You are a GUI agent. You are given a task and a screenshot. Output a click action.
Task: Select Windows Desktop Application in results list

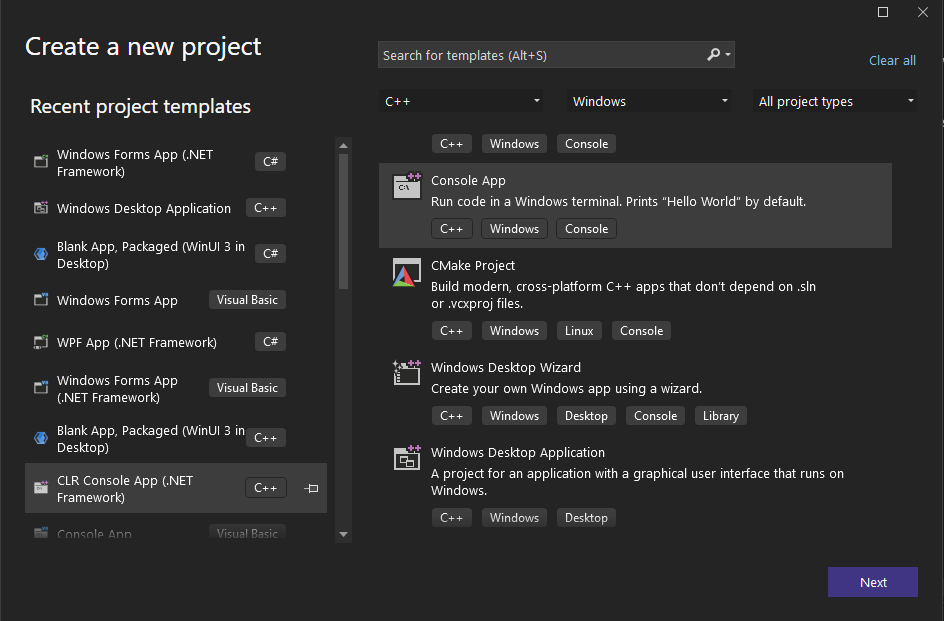click(x=635, y=485)
